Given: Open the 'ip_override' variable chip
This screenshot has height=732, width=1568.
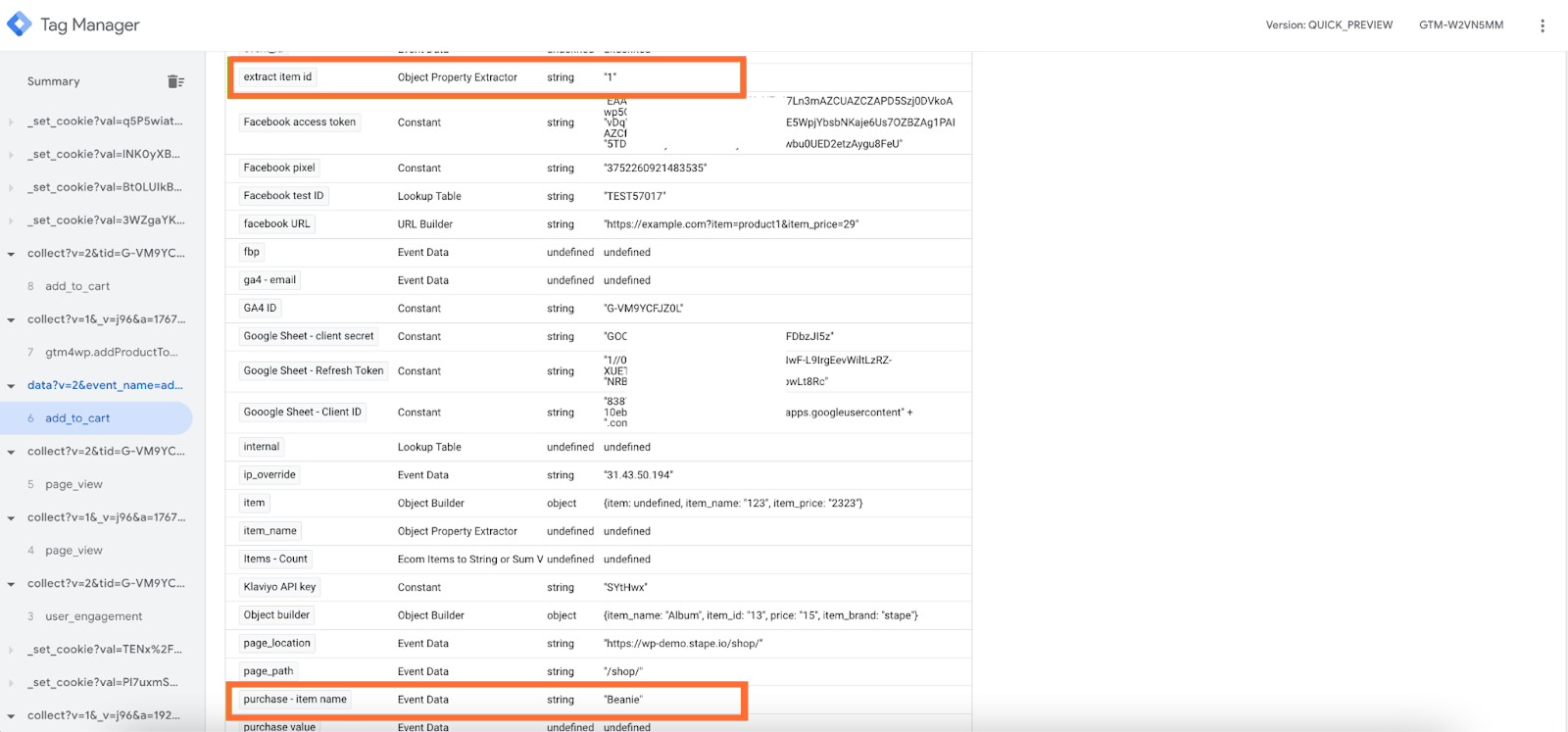Looking at the screenshot, I should coord(269,475).
